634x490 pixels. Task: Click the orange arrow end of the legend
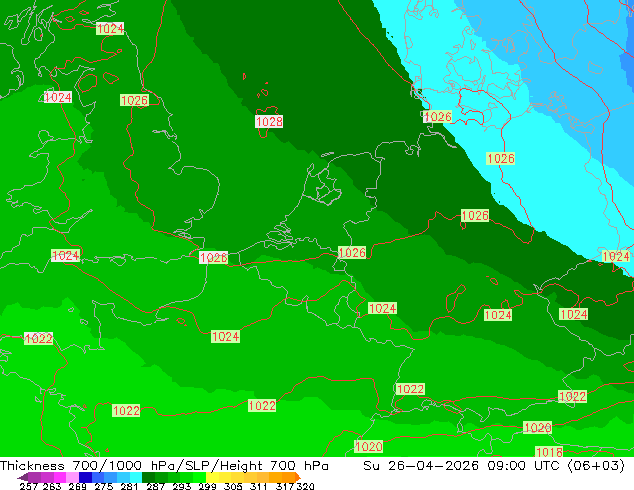click(298, 477)
